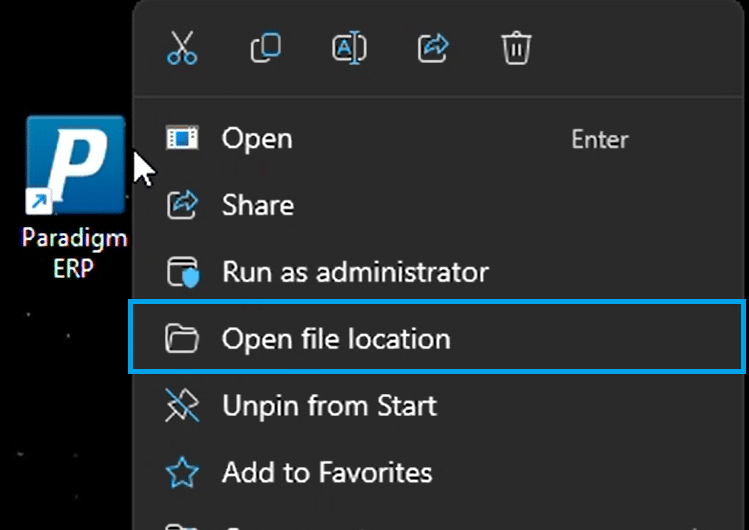Click the Cut scissors icon
The width and height of the screenshot is (749, 530).
(x=182, y=48)
